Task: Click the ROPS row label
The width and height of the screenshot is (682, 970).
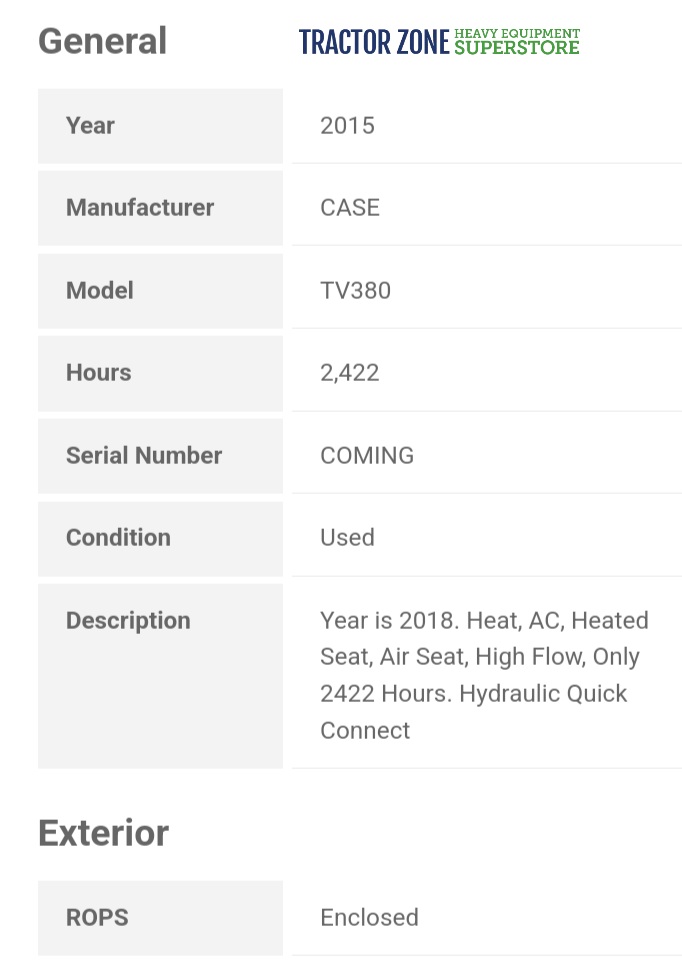Action: 97,917
